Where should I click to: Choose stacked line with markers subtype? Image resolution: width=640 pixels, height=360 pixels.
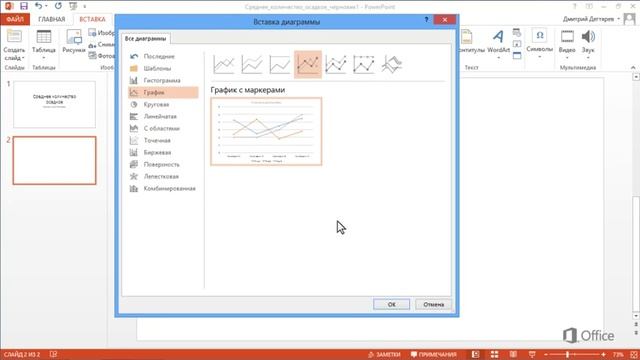(x=336, y=64)
